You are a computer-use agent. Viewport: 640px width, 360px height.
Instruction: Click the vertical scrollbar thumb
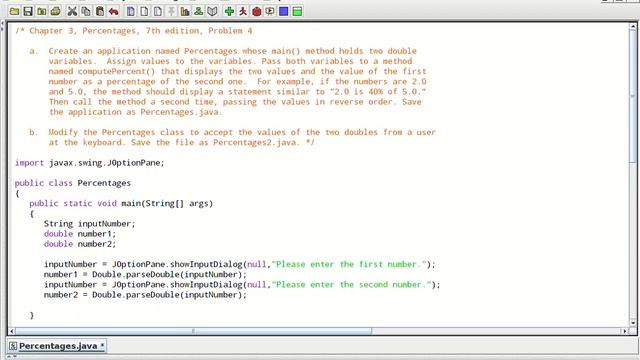click(x=633, y=96)
